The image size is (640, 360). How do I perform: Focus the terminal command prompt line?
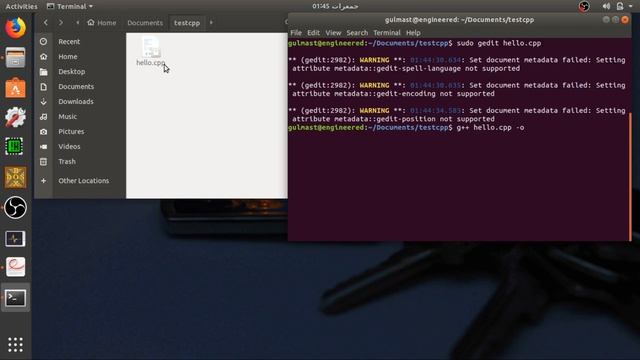406,128
